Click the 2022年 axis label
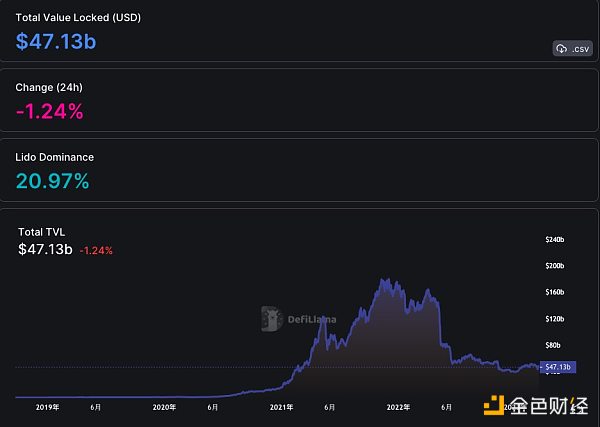Viewport: 600px width, 427px height. [399, 407]
